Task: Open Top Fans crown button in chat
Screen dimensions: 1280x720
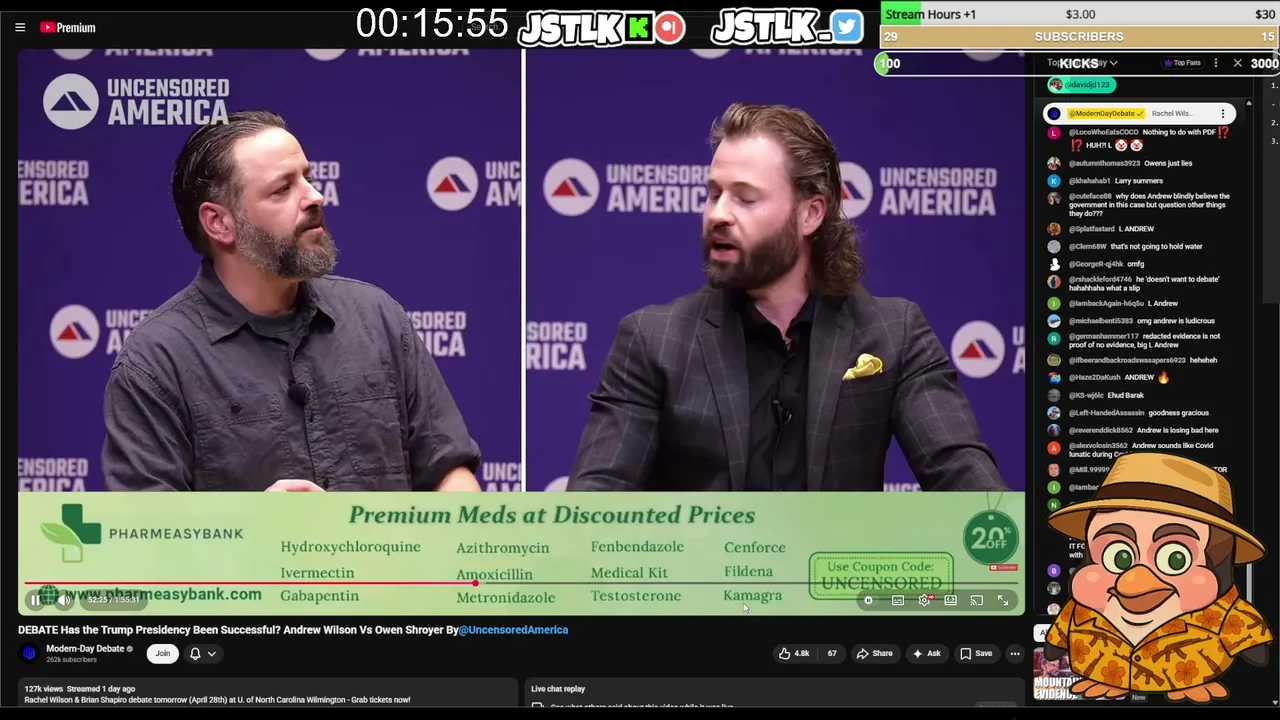Action: pyautogui.click(x=1182, y=63)
